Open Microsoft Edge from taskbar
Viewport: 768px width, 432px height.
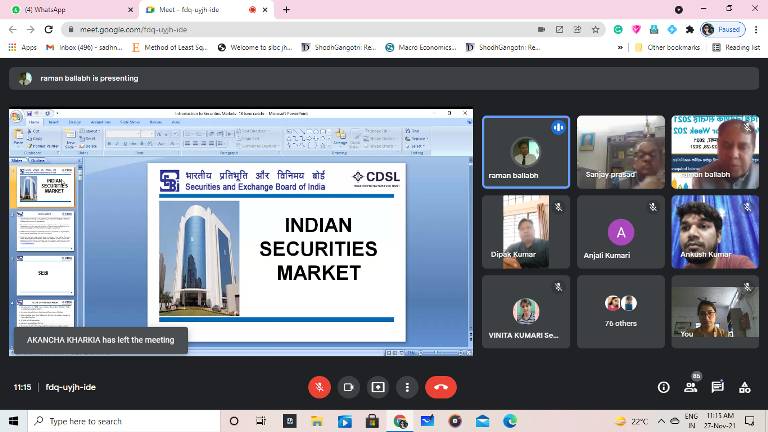pos(510,421)
